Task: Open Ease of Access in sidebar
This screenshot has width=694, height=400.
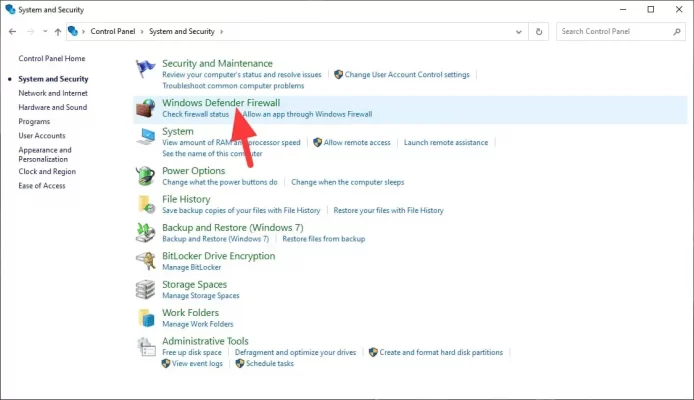Action: [x=42, y=185]
